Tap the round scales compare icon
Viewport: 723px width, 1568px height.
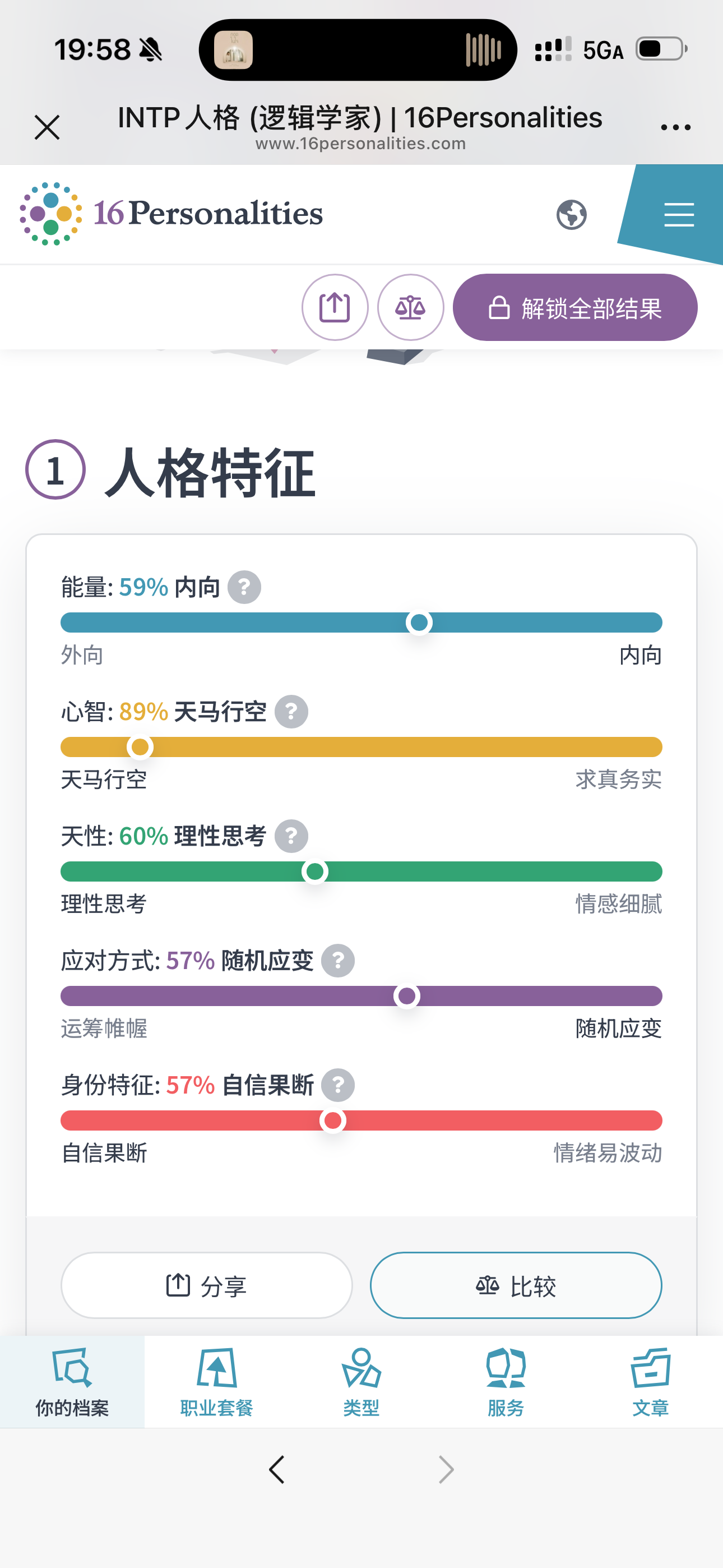coord(411,307)
